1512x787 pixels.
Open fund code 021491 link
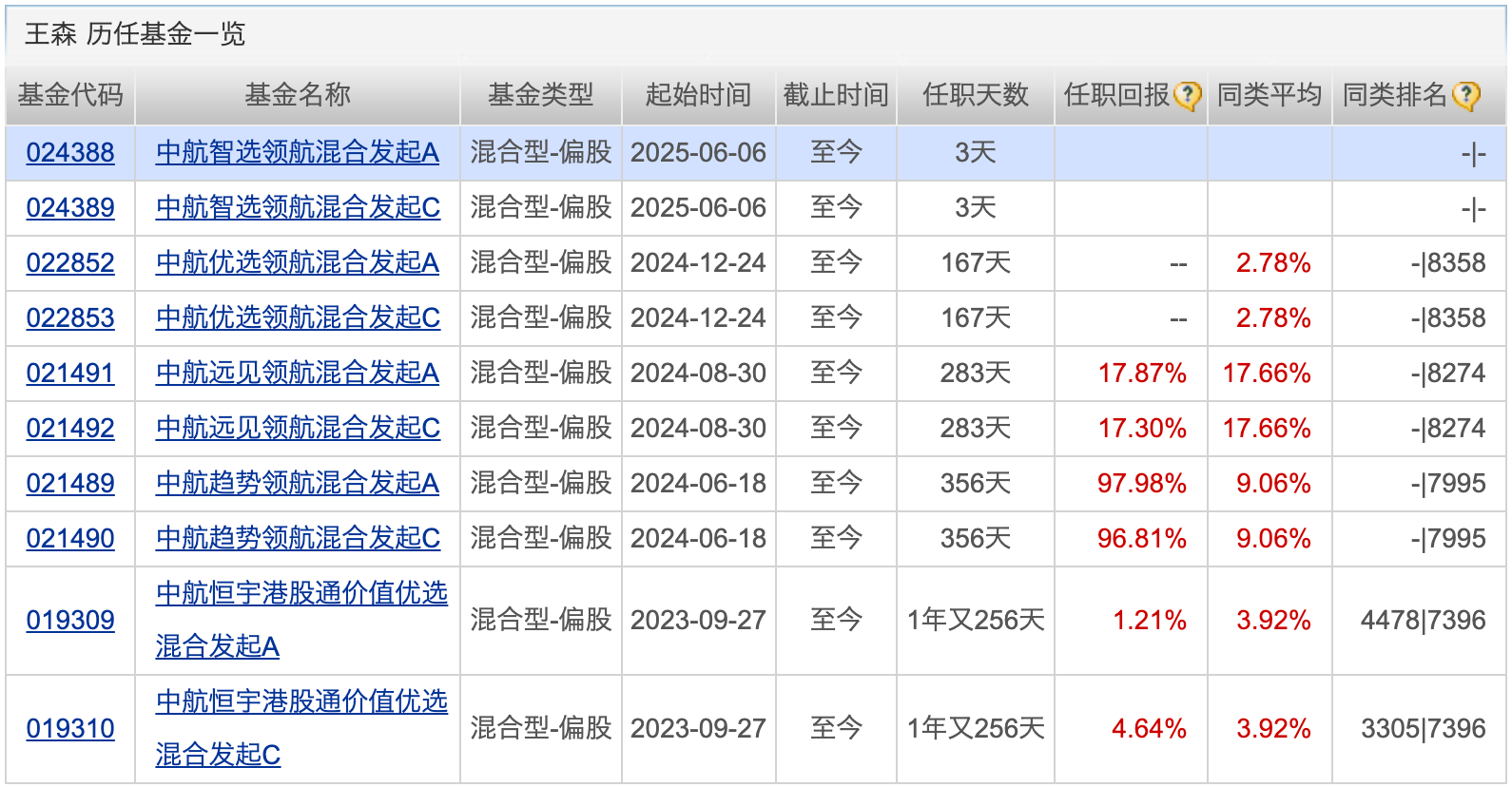click(70, 373)
